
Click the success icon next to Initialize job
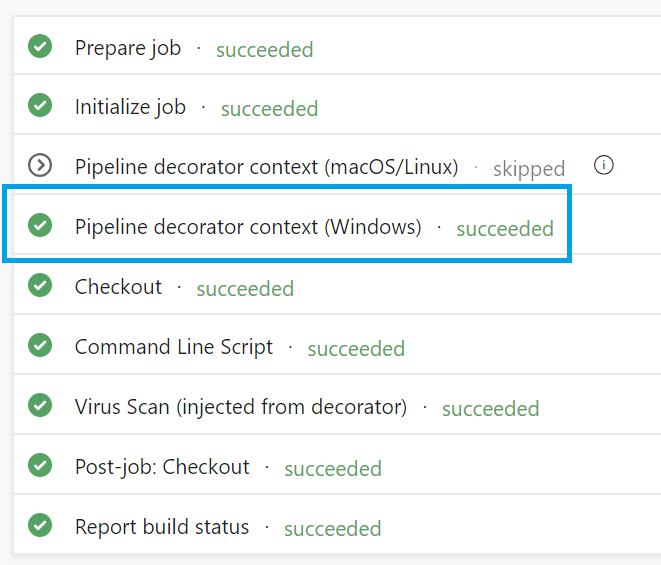tap(40, 106)
